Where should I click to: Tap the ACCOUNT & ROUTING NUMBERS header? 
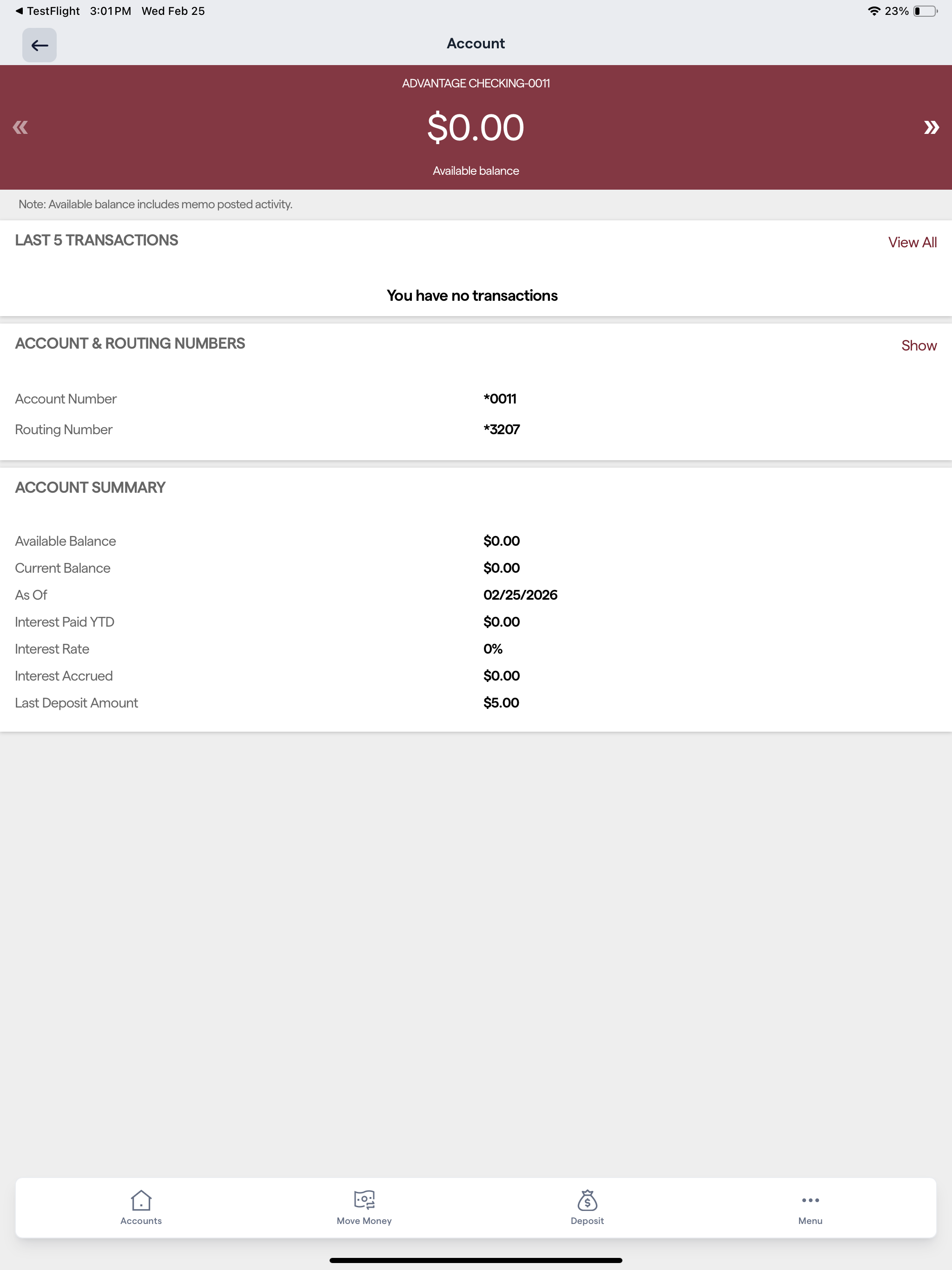pyautogui.click(x=130, y=344)
